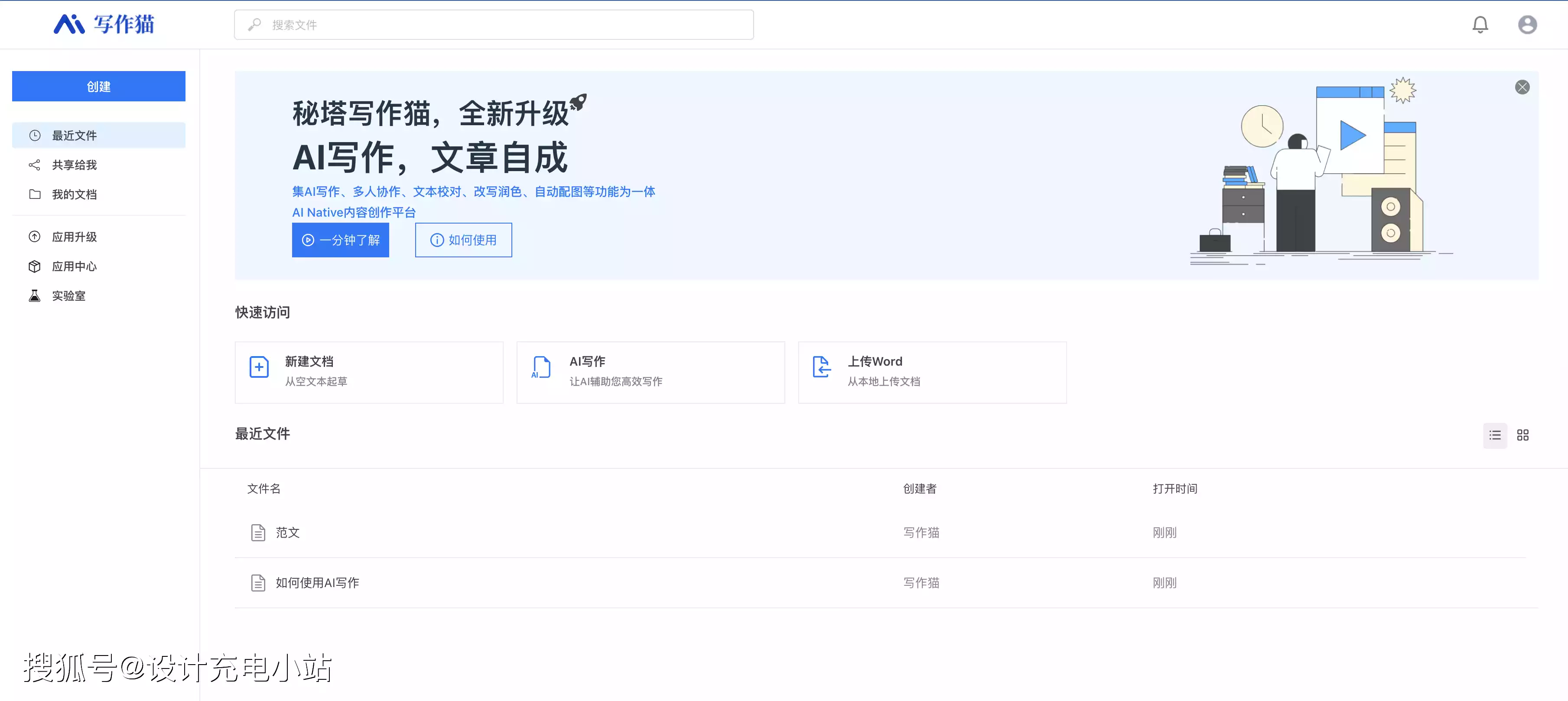Click the new document plus icon
Image resolution: width=1568 pixels, height=701 pixels.
259,367
